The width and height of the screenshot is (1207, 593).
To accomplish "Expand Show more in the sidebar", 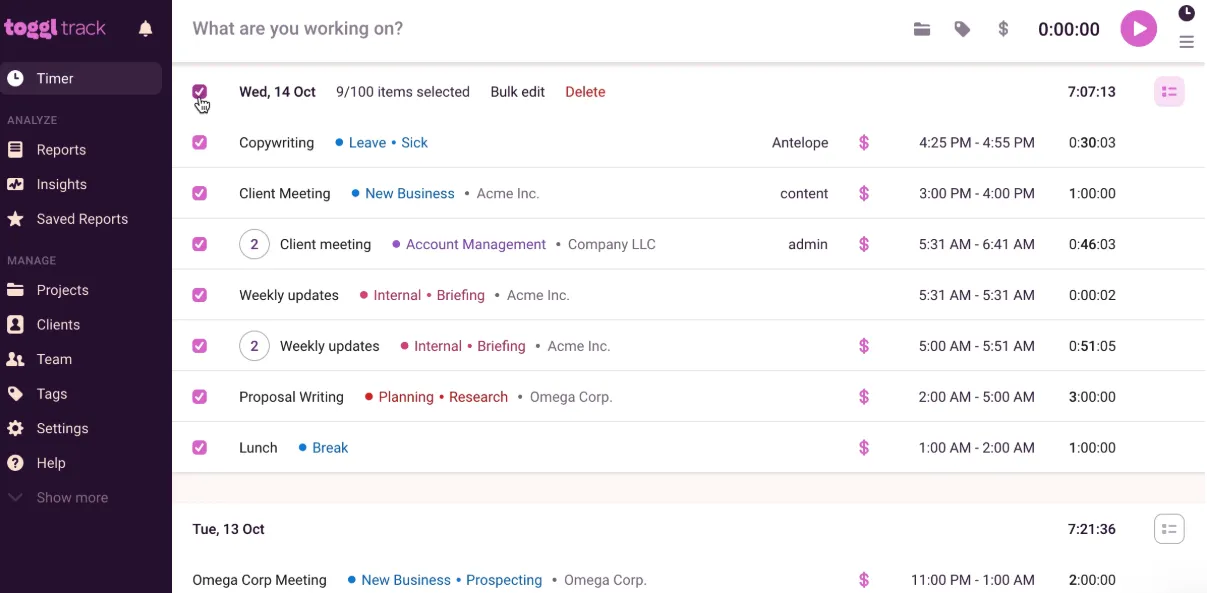I will click(x=58, y=498).
